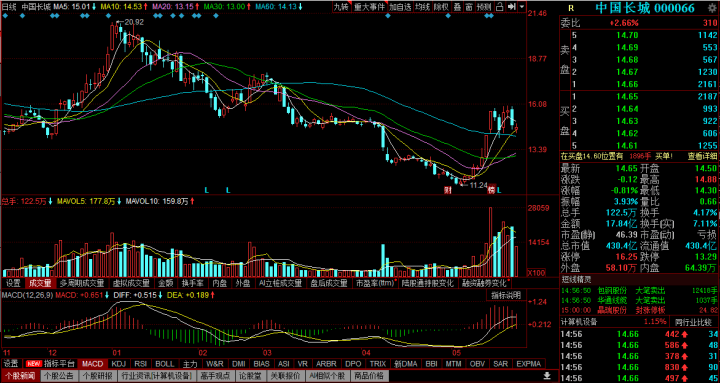The height and width of the screenshot is (383, 720).
Task: Expand the toolbar dropdown arrow
Action: click(523, 6)
